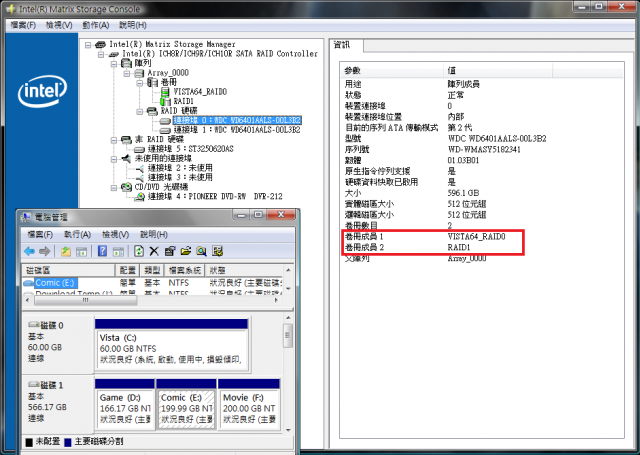Click the 未使用的連接埠 group icon
The height and width of the screenshot is (455, 640).
click(126, 159)
